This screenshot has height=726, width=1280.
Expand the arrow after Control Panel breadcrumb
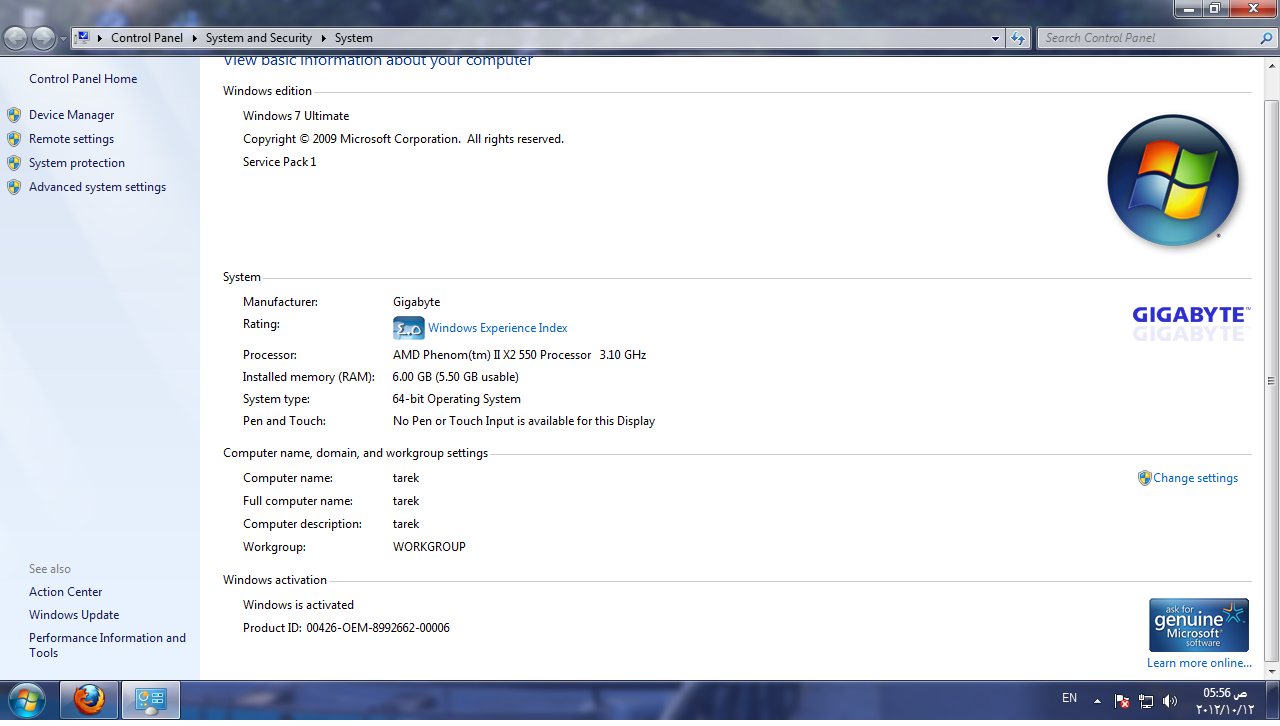(194, 38)
